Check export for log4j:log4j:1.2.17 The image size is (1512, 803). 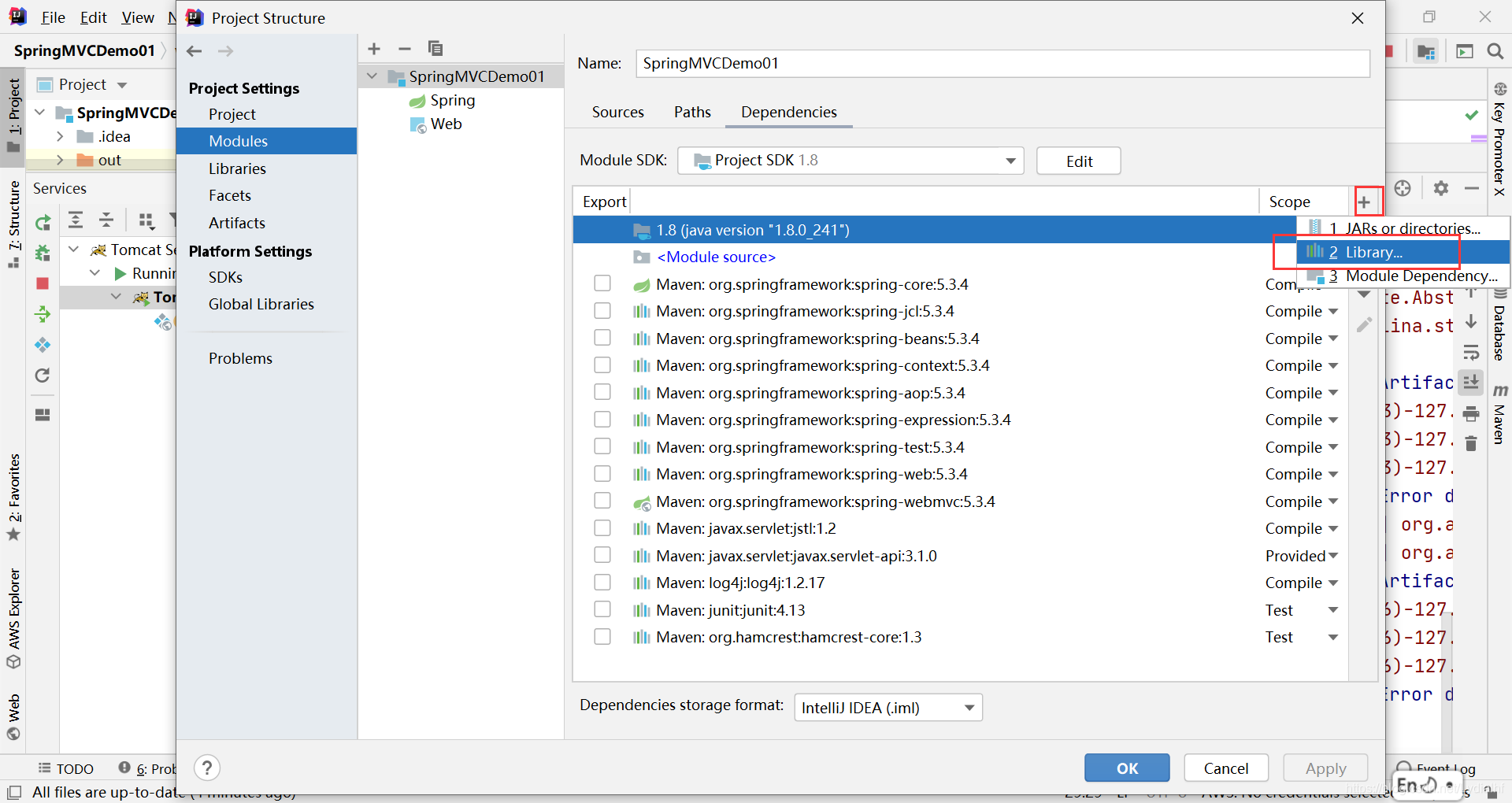602,583
